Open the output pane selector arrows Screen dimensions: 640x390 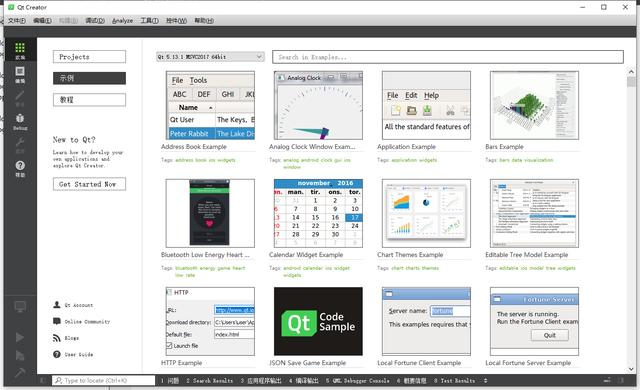point(485,381)
